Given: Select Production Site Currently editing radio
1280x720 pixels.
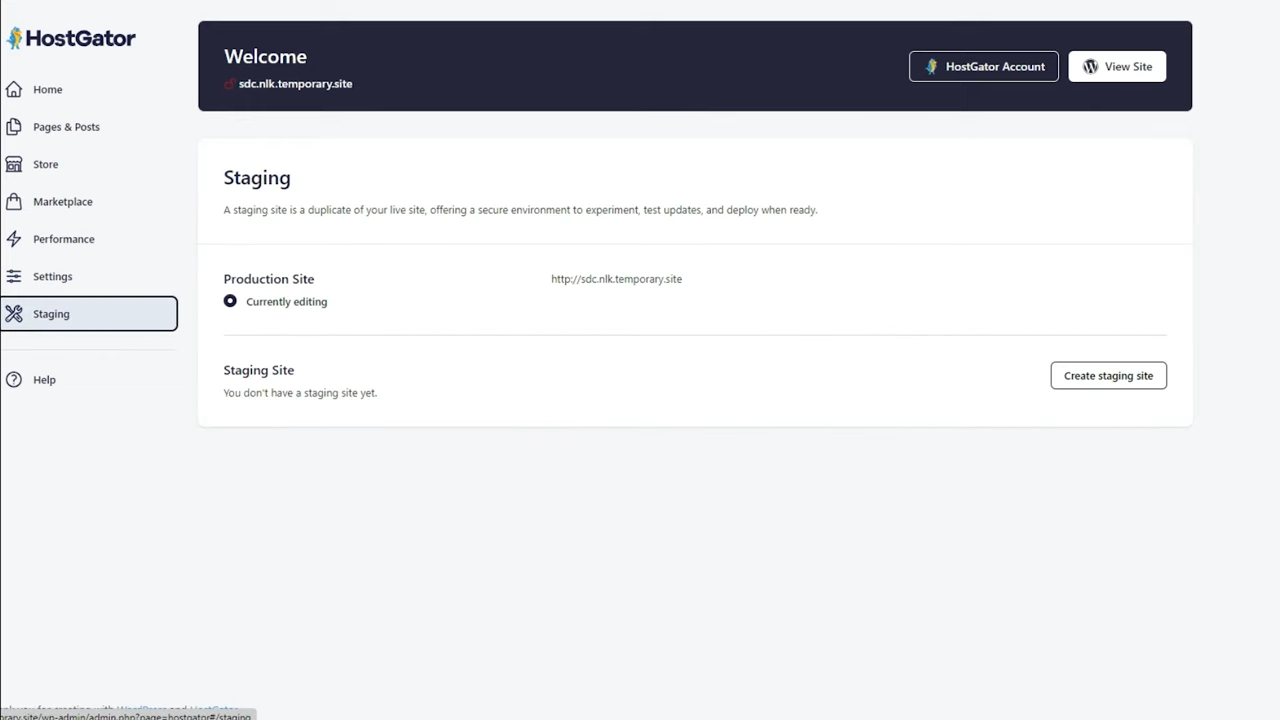Looking at the screenshot, I should [x=230, y=301].
